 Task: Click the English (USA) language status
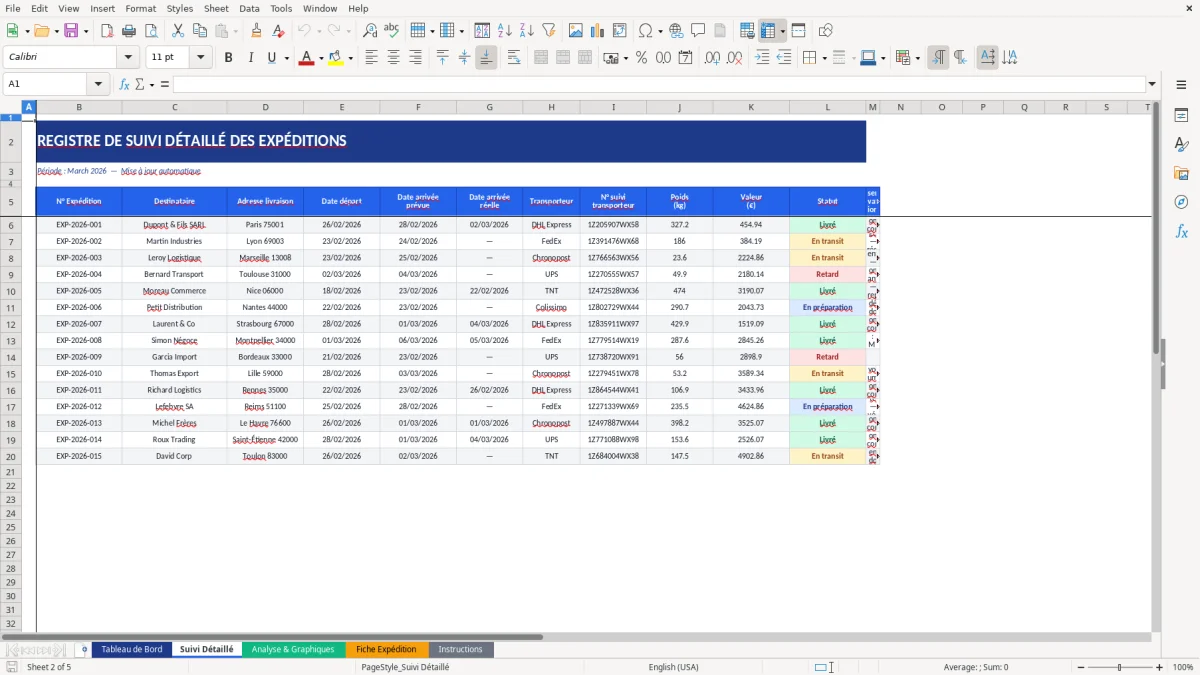[x=673, y=667]
